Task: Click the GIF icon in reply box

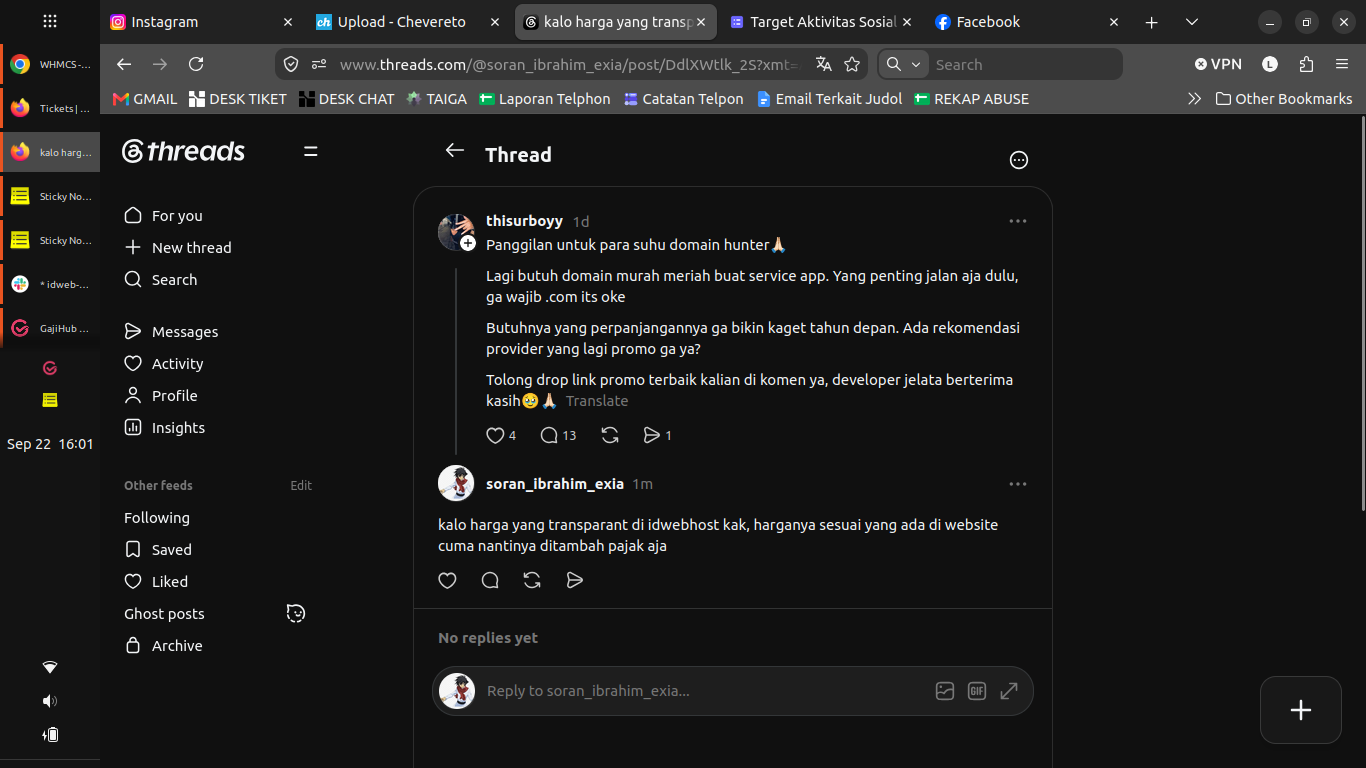Action: pyautogui.click(x=977, y=691)
